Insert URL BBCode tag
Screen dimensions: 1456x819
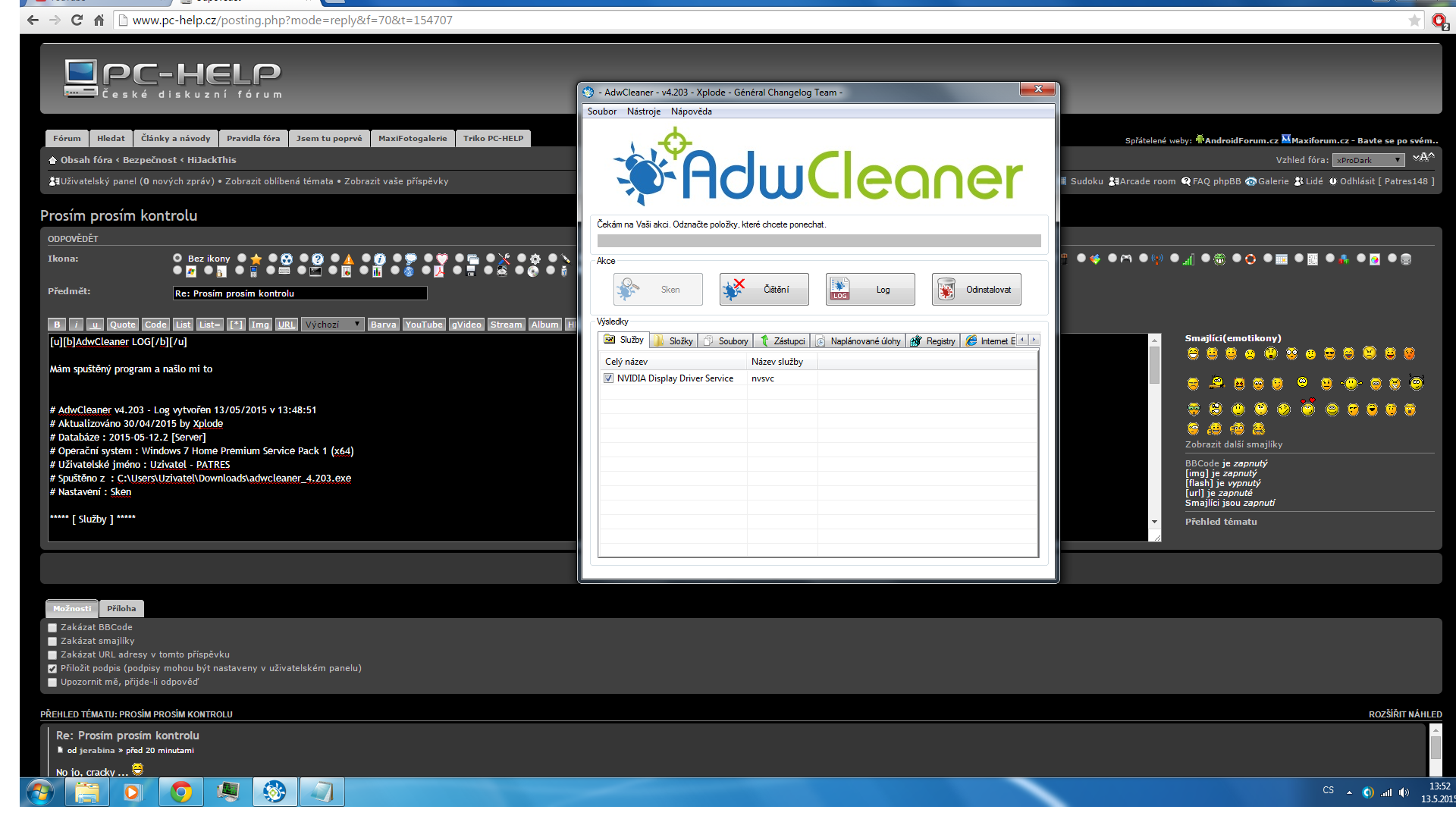point(286,325)
